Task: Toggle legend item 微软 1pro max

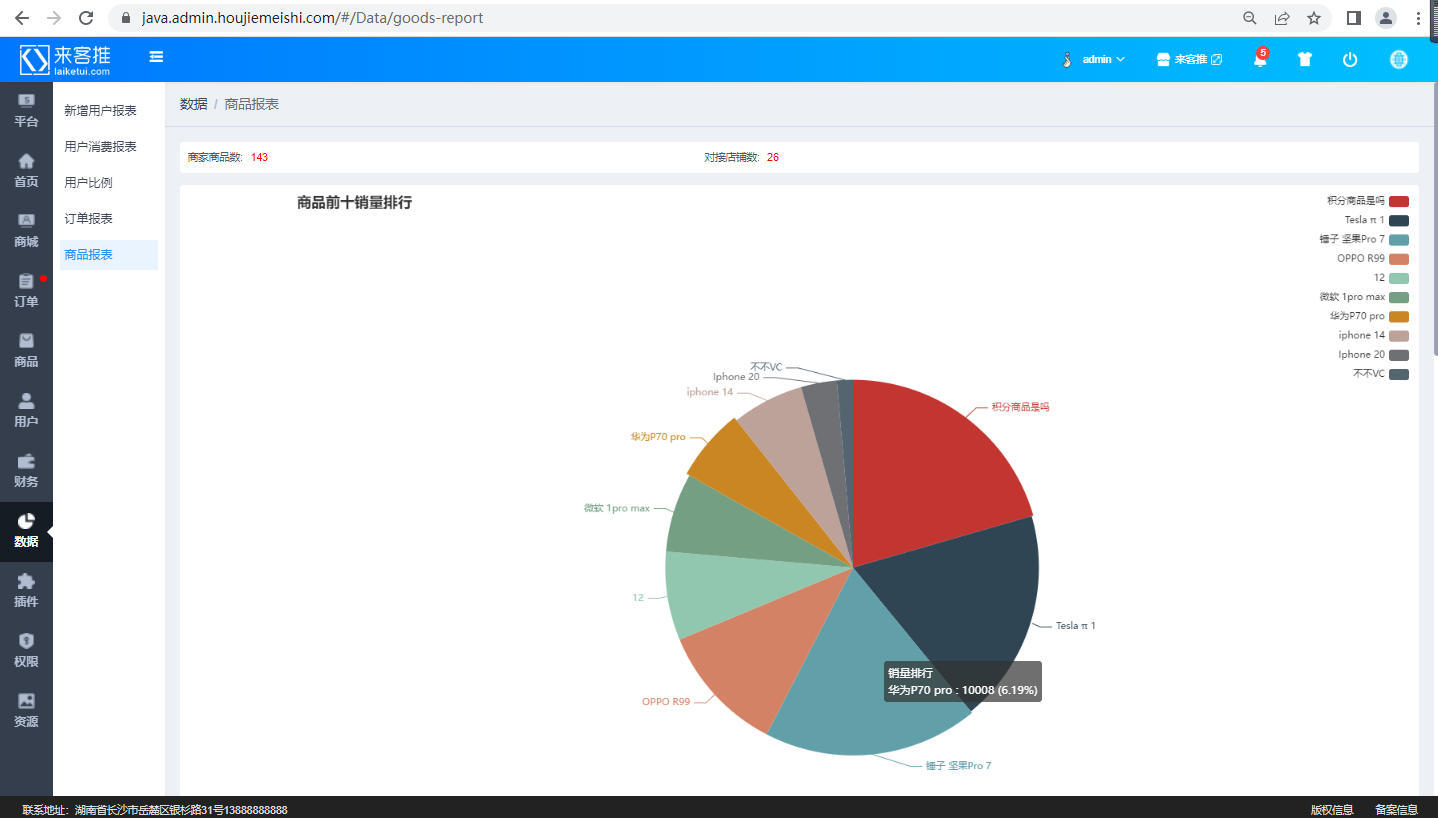Action: [x=1363, y=297]
